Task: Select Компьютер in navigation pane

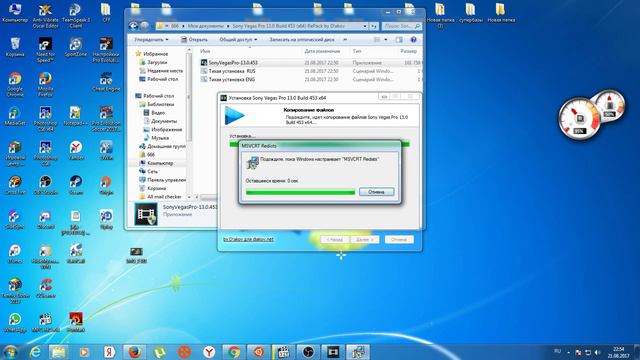Action: [x=156, y=163]
